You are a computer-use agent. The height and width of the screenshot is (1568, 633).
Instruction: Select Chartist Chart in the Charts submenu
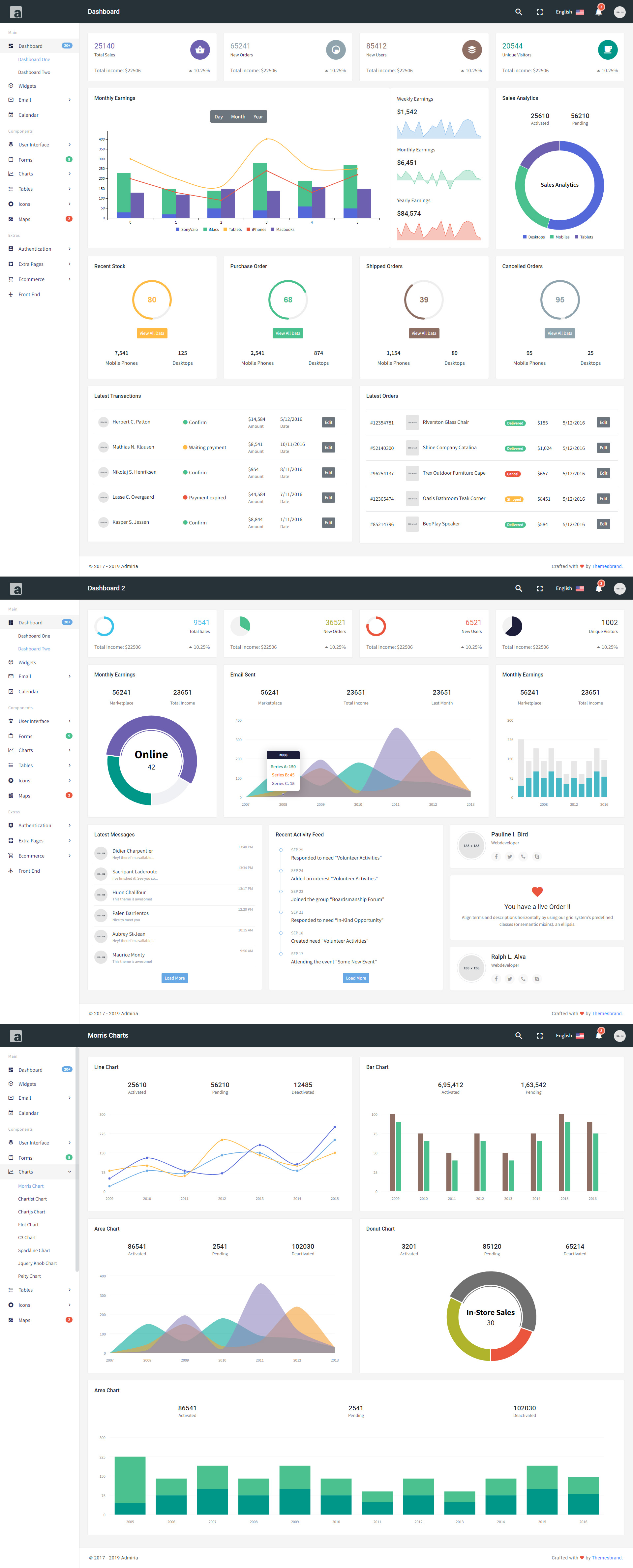tap(32, 1199)
